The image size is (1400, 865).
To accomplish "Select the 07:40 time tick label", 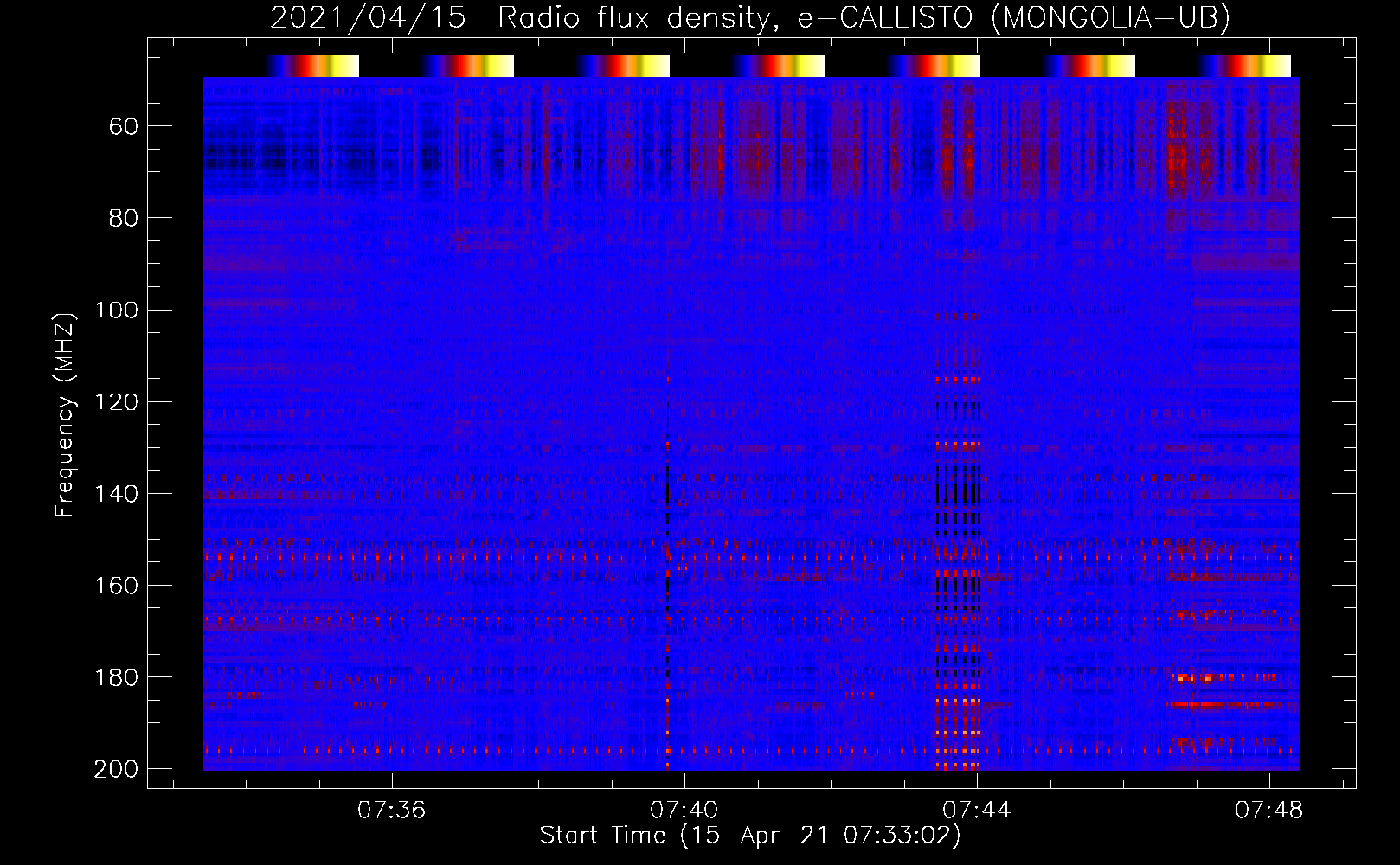I will pyautogui.click(x=684, y=811).
